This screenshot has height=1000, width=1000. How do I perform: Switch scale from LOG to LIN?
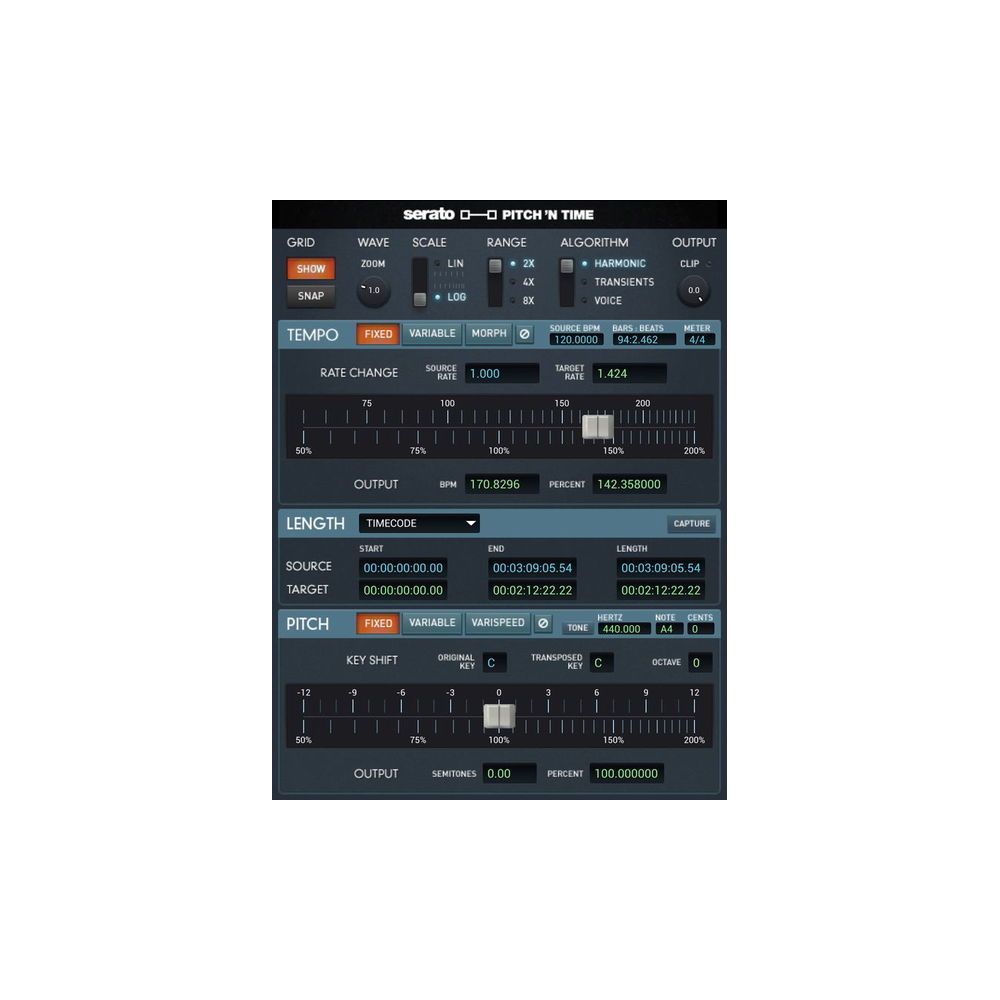(x=448, y=263)
